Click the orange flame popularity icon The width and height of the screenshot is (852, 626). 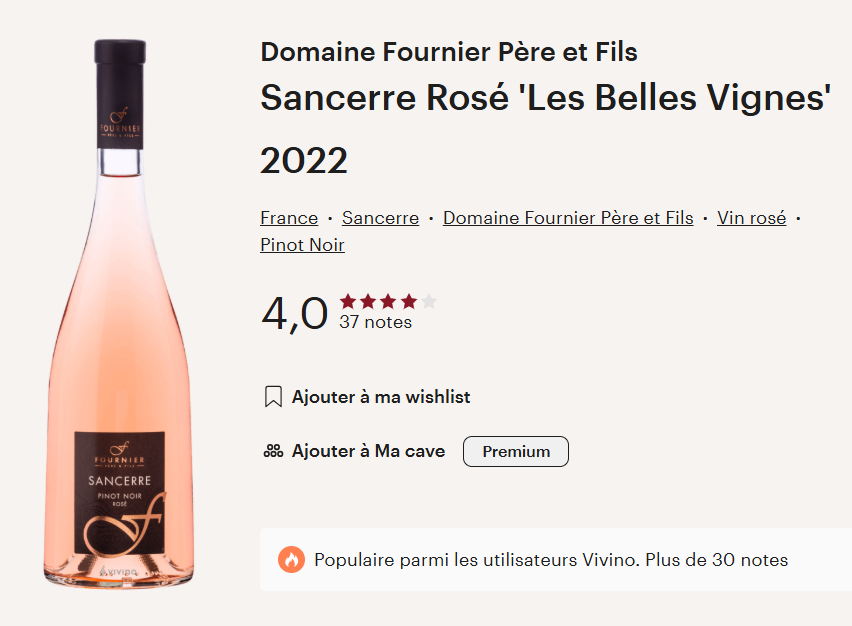291,560
